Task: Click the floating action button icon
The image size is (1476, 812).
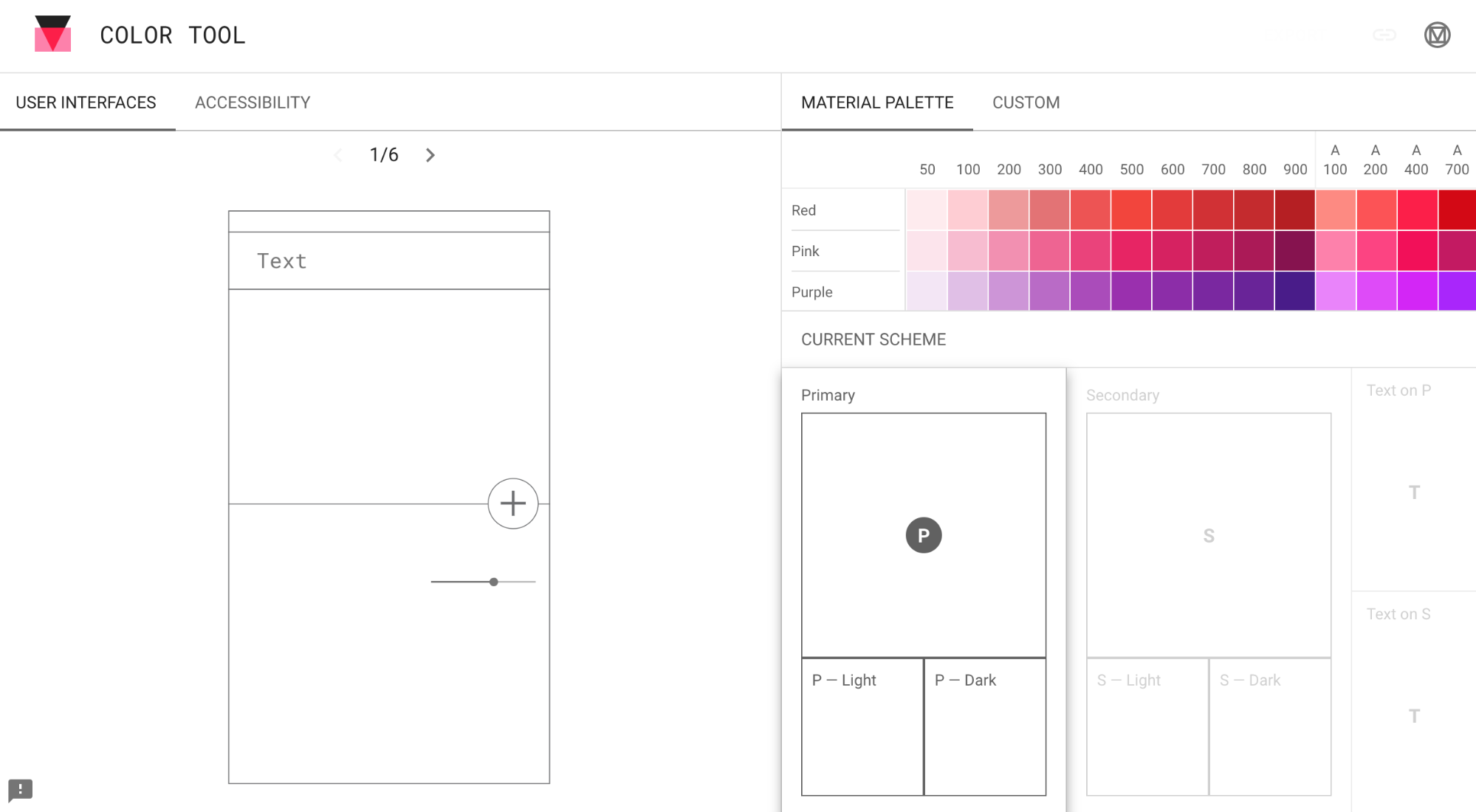Action: (512, 503)
